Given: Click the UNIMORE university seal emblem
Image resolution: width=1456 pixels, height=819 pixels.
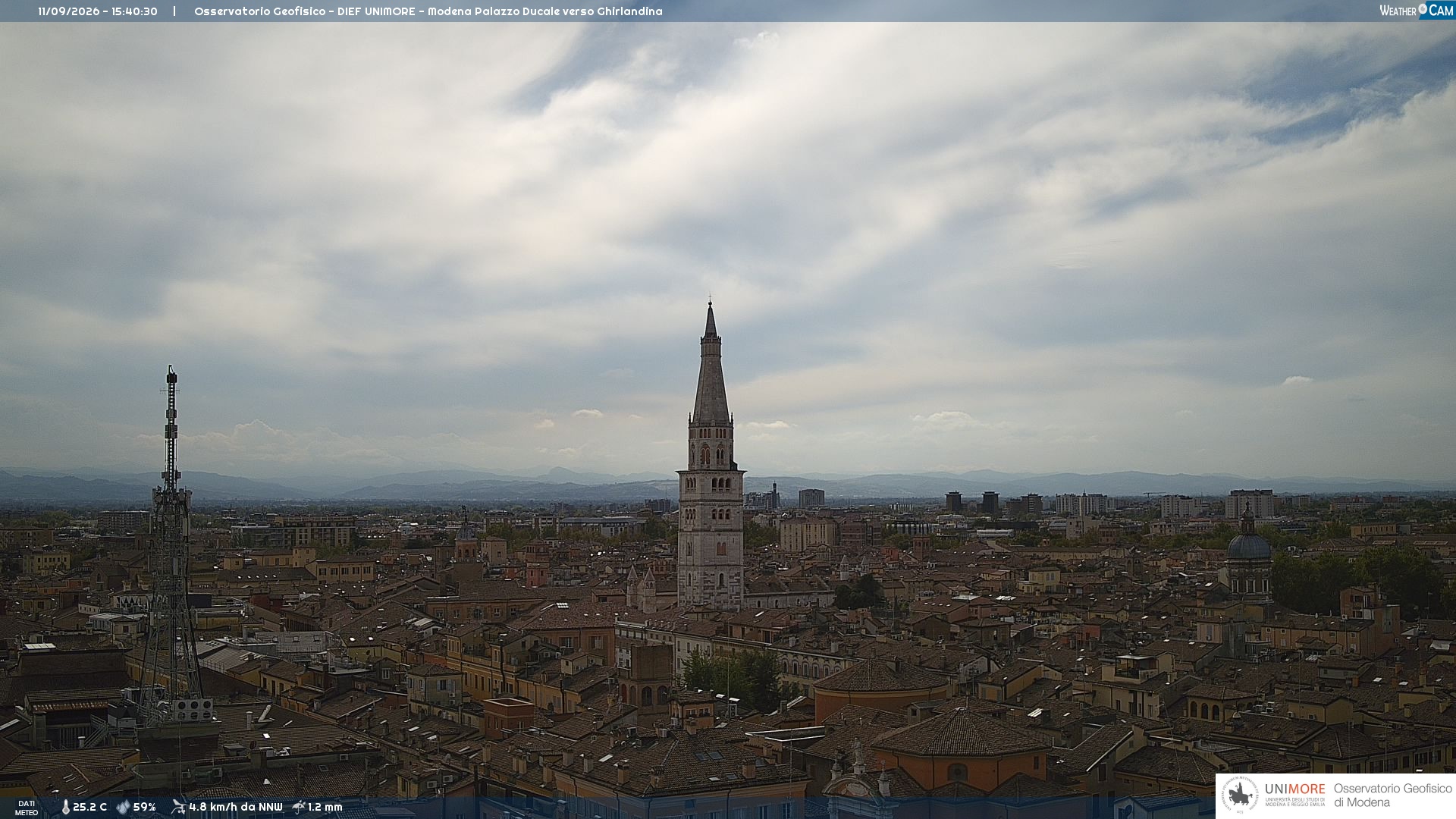Looking at the screenshot, I should point(1241,795).
